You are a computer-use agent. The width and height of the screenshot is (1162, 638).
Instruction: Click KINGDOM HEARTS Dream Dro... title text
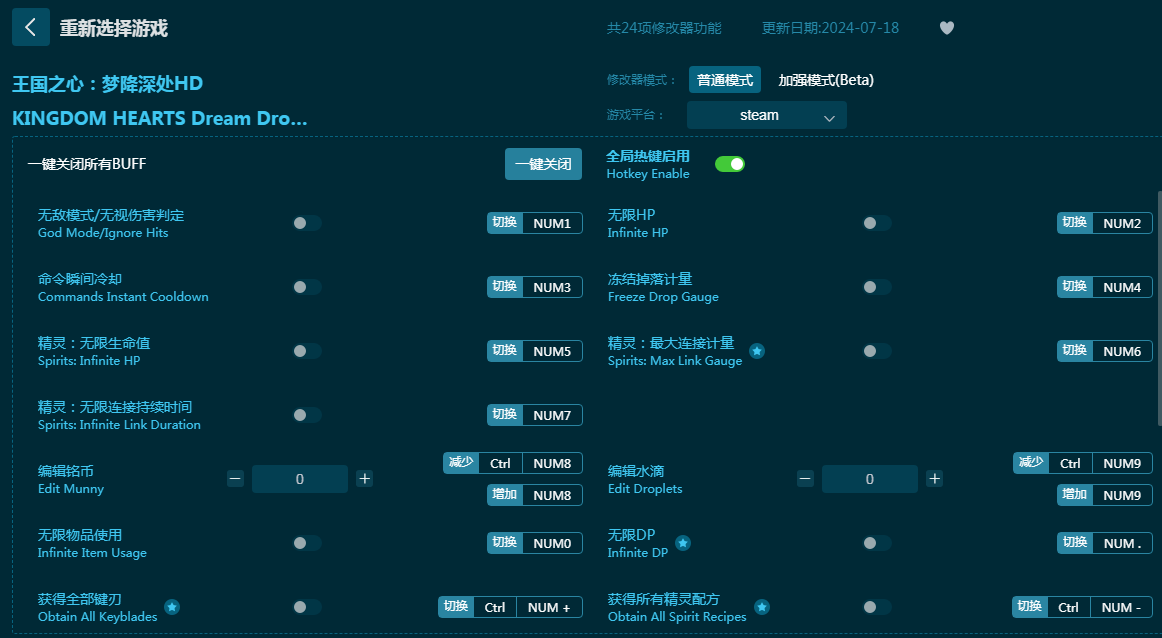159,119
